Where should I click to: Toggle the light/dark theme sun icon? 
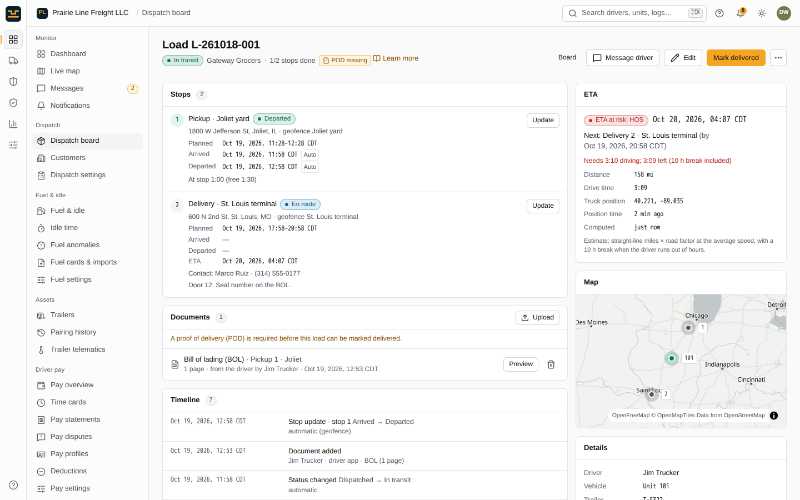coord(762,13)
